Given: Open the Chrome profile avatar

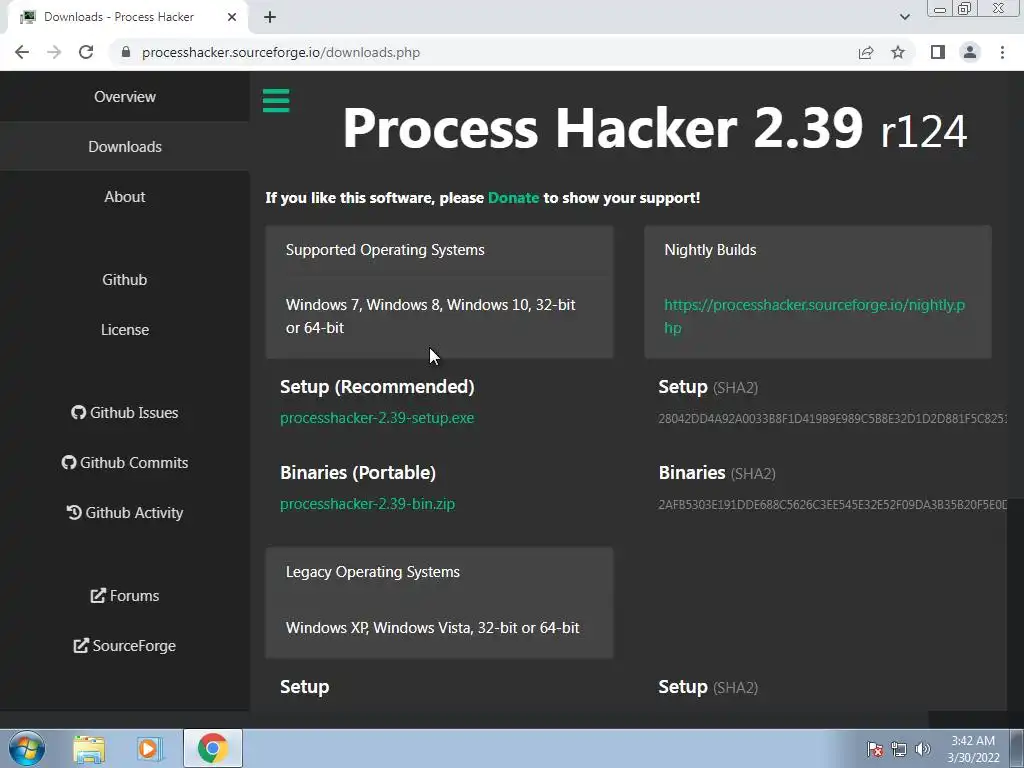Looking at the screenshot, I should click(x=970, y=52).
